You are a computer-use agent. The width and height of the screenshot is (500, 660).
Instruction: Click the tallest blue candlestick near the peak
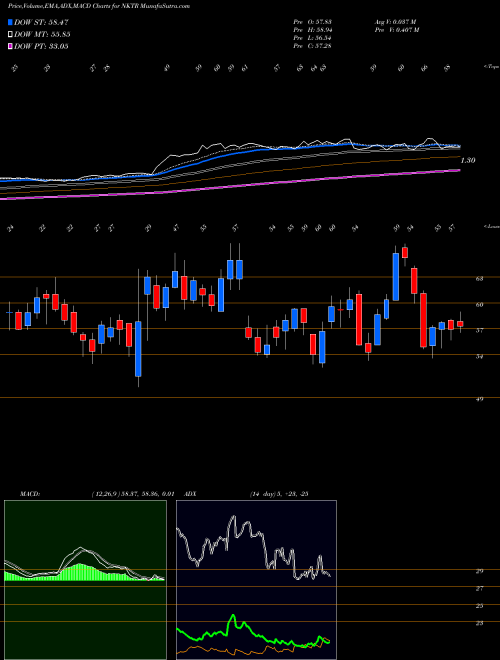pos(396,277)
